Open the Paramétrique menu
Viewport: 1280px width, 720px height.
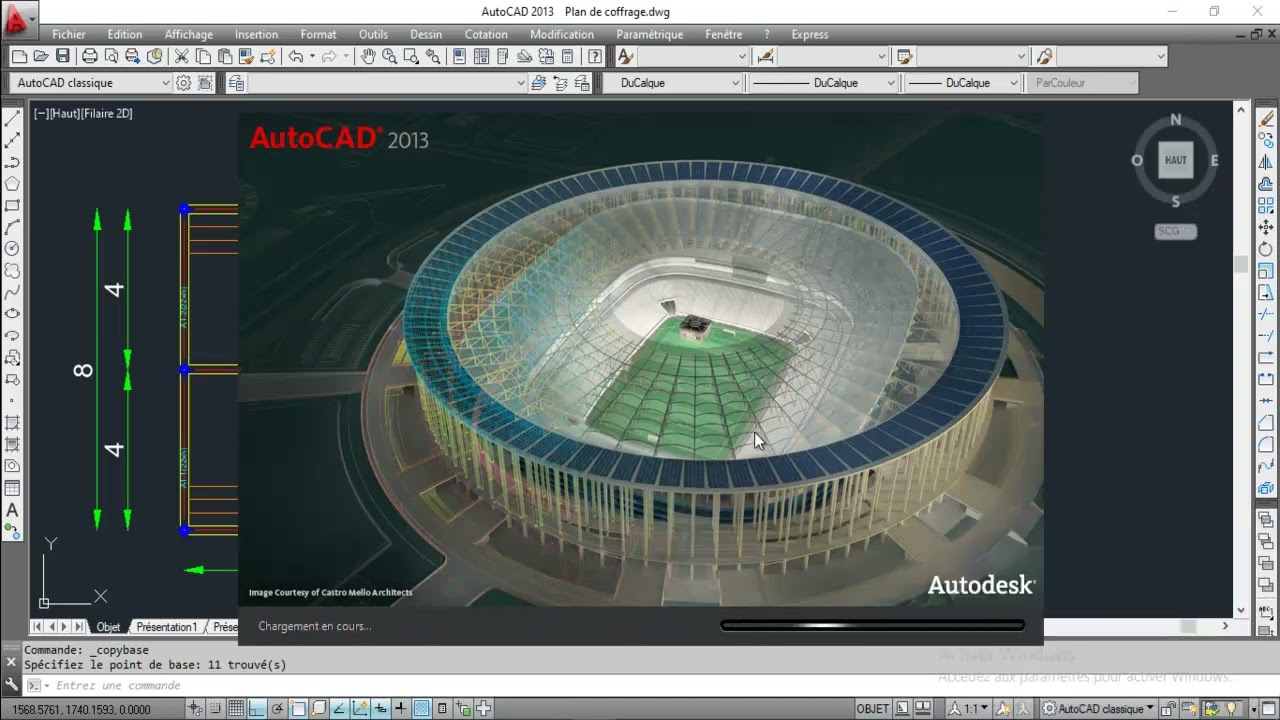tap(650, 34)
